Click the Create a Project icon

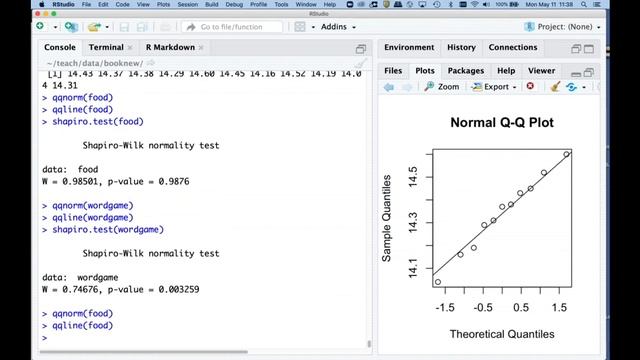[71, 27]
